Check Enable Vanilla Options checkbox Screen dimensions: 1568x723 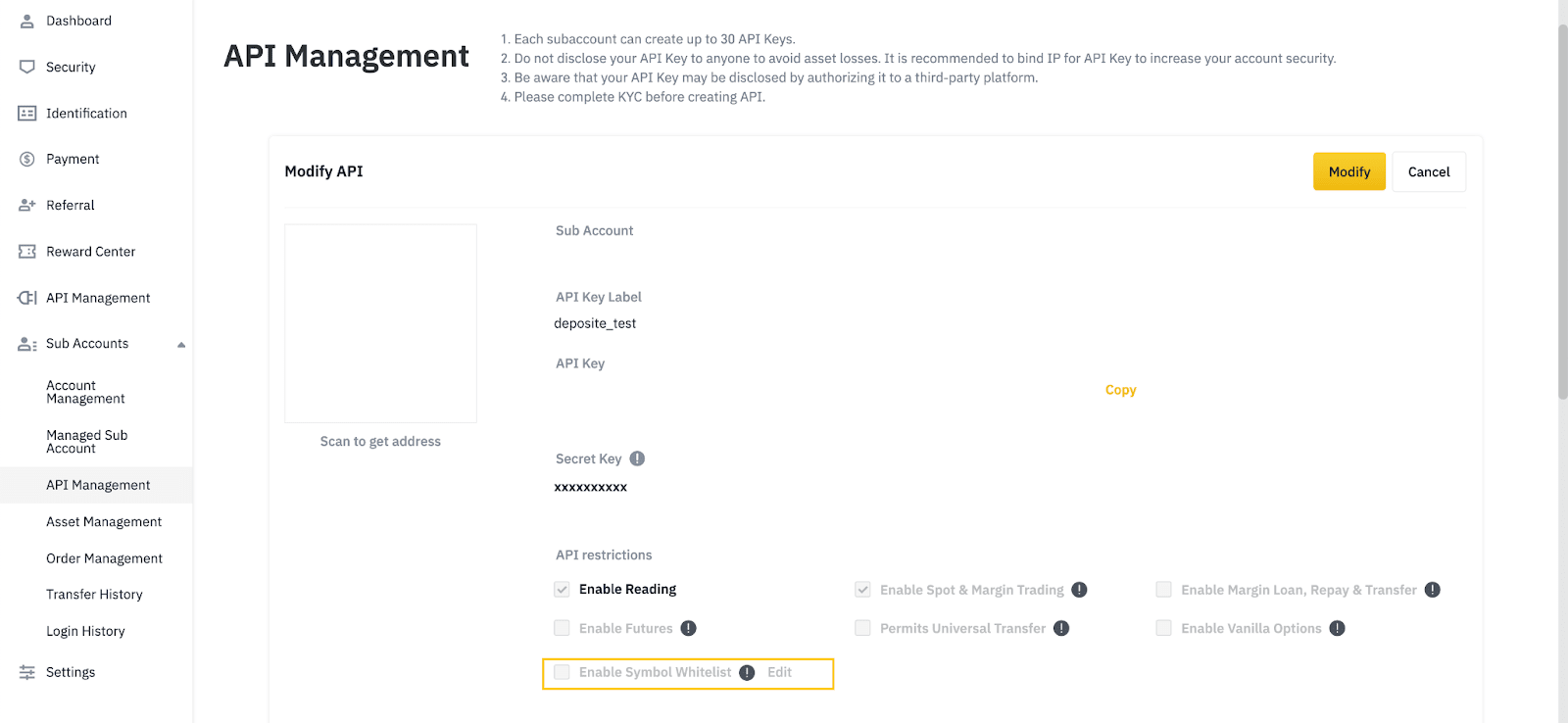coord(1163,628)
